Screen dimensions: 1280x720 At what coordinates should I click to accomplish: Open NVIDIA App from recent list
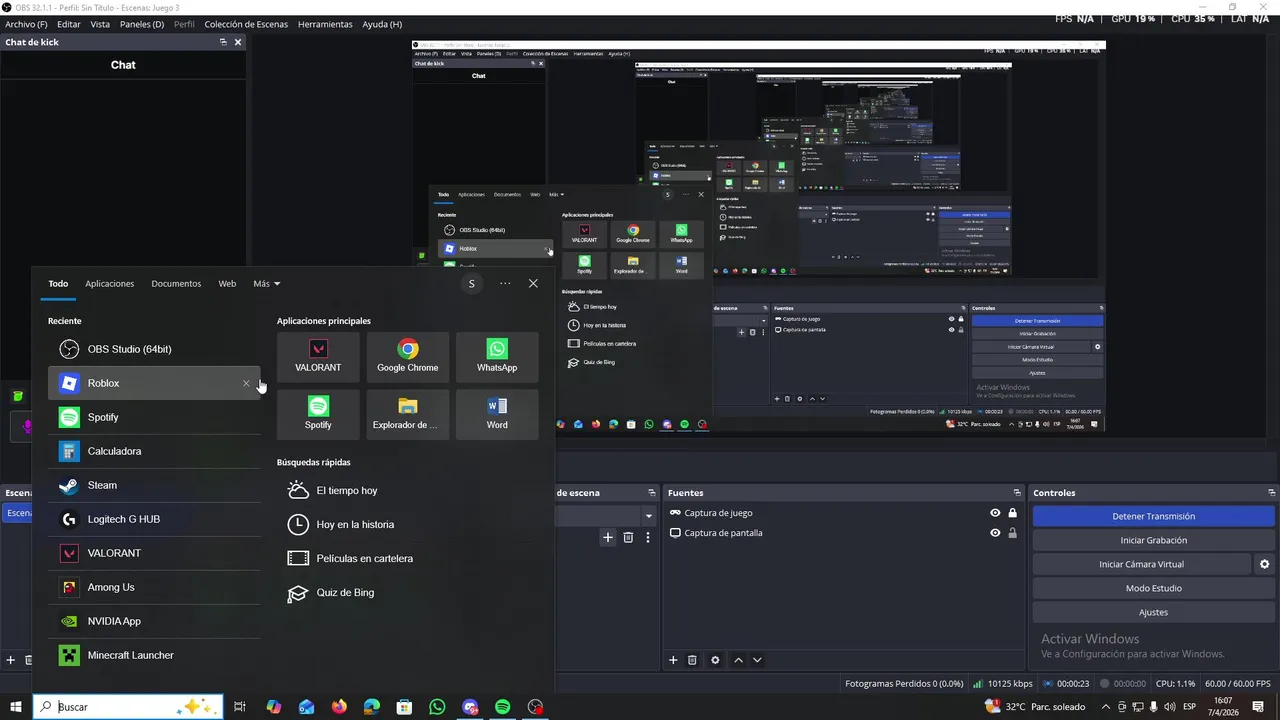coord(154,621)
